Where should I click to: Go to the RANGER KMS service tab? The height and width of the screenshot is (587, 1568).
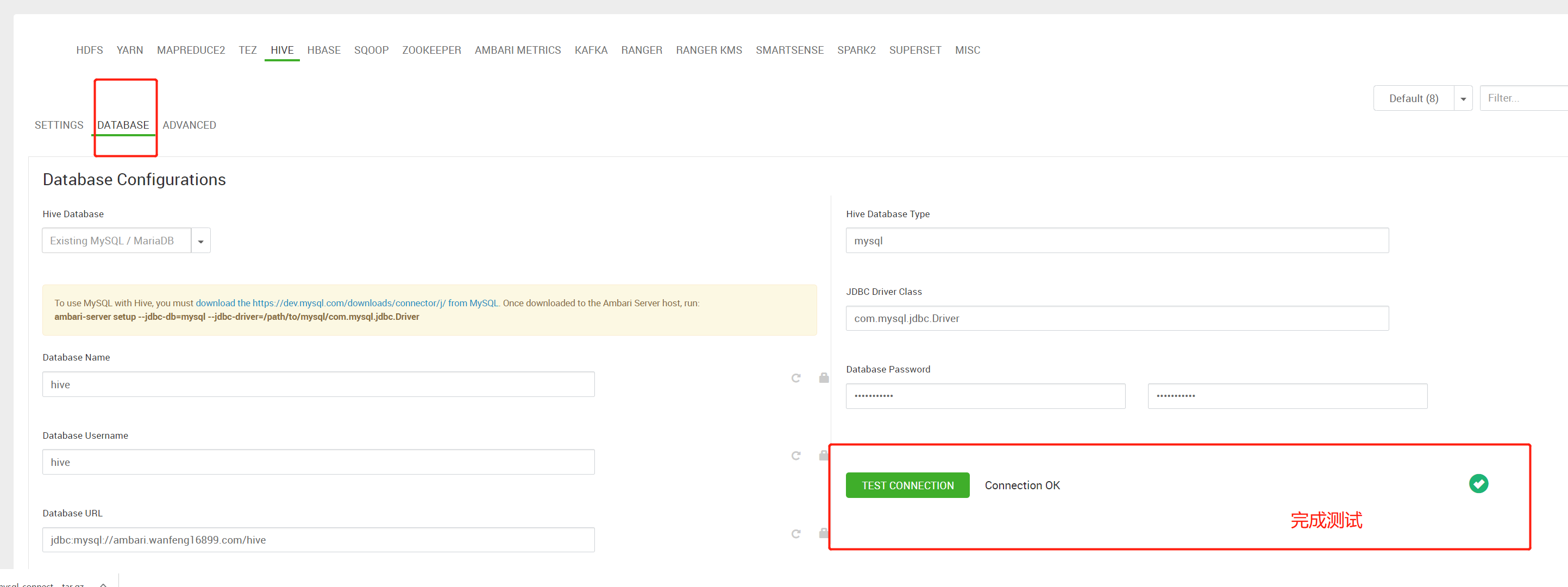point(708,51)
